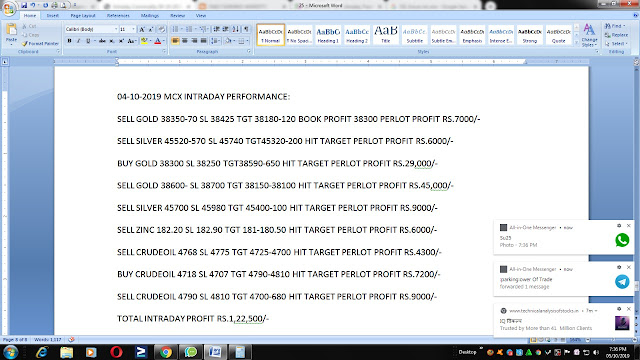Toggle numbered list
Viewport: 640px width, 360px height.
click(189, 29)
